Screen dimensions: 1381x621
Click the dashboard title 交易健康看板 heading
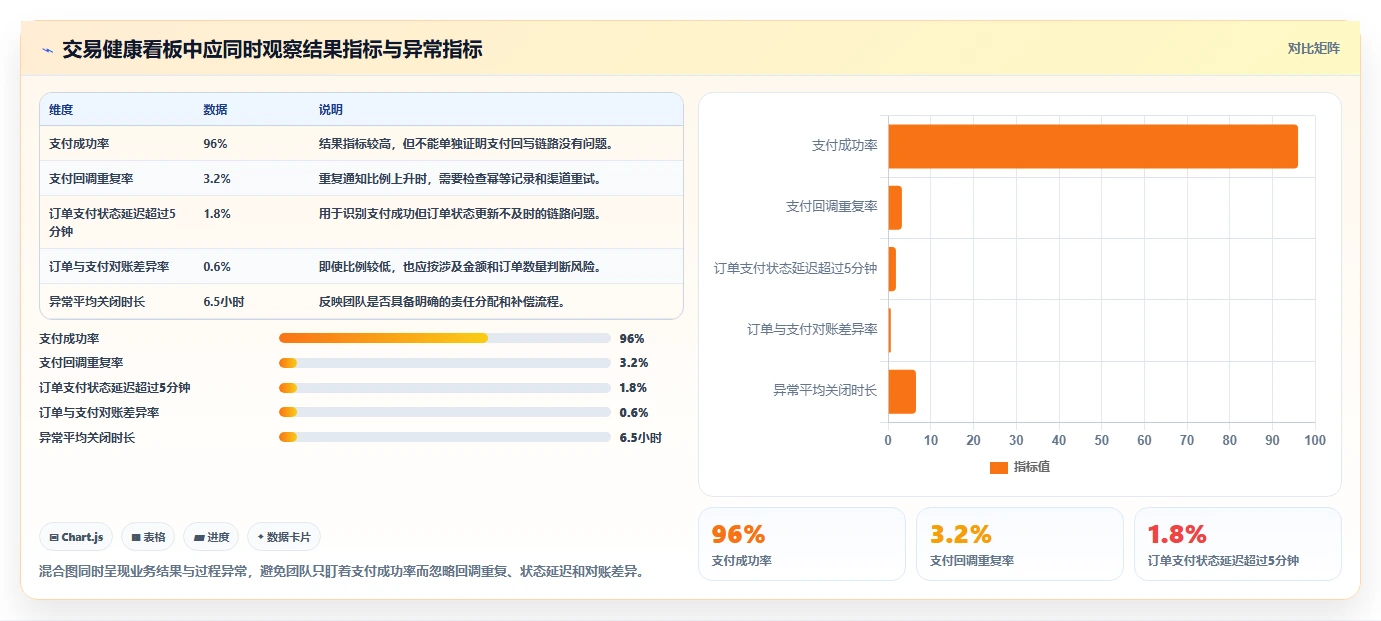pos(272,49)
